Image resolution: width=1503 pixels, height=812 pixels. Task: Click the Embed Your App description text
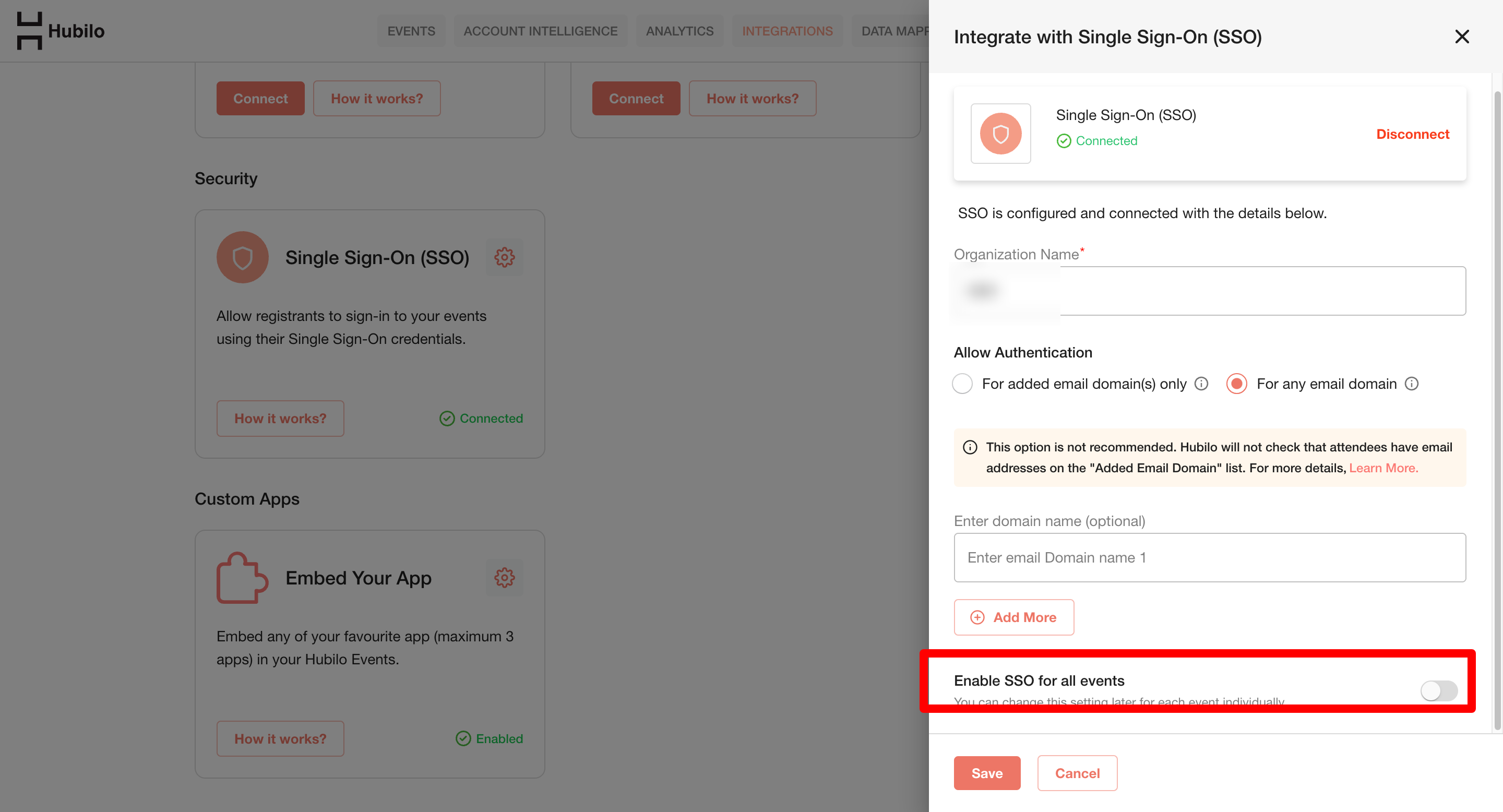[365, 648]
